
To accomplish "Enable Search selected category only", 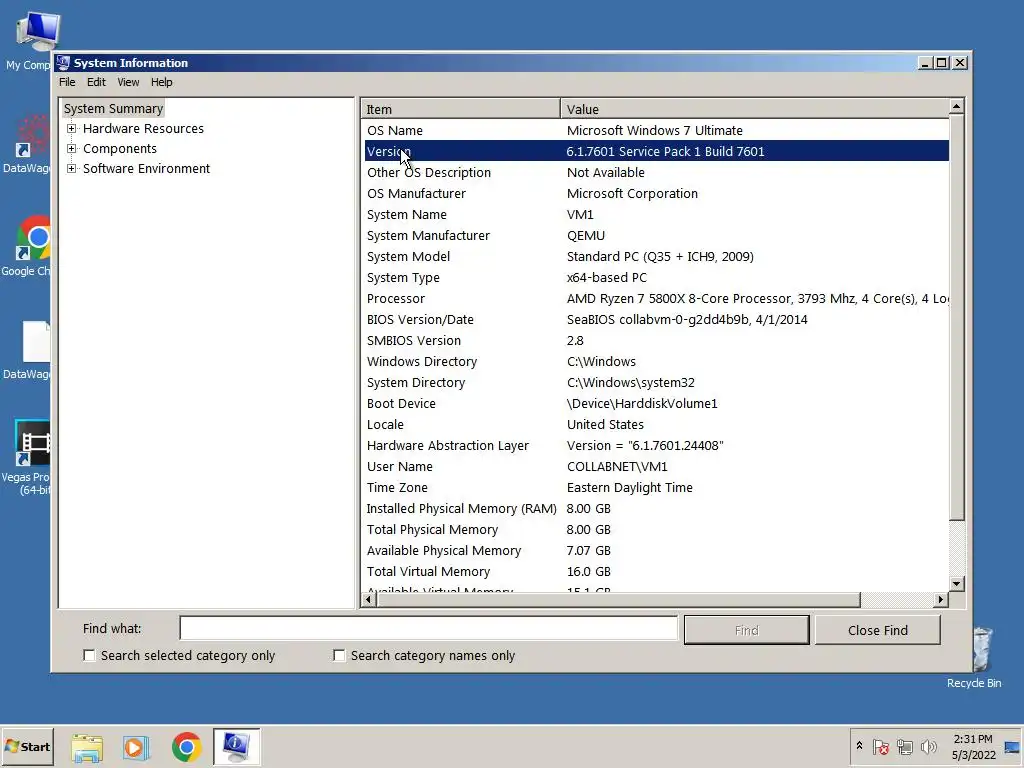I will click(x=89, y=655).
